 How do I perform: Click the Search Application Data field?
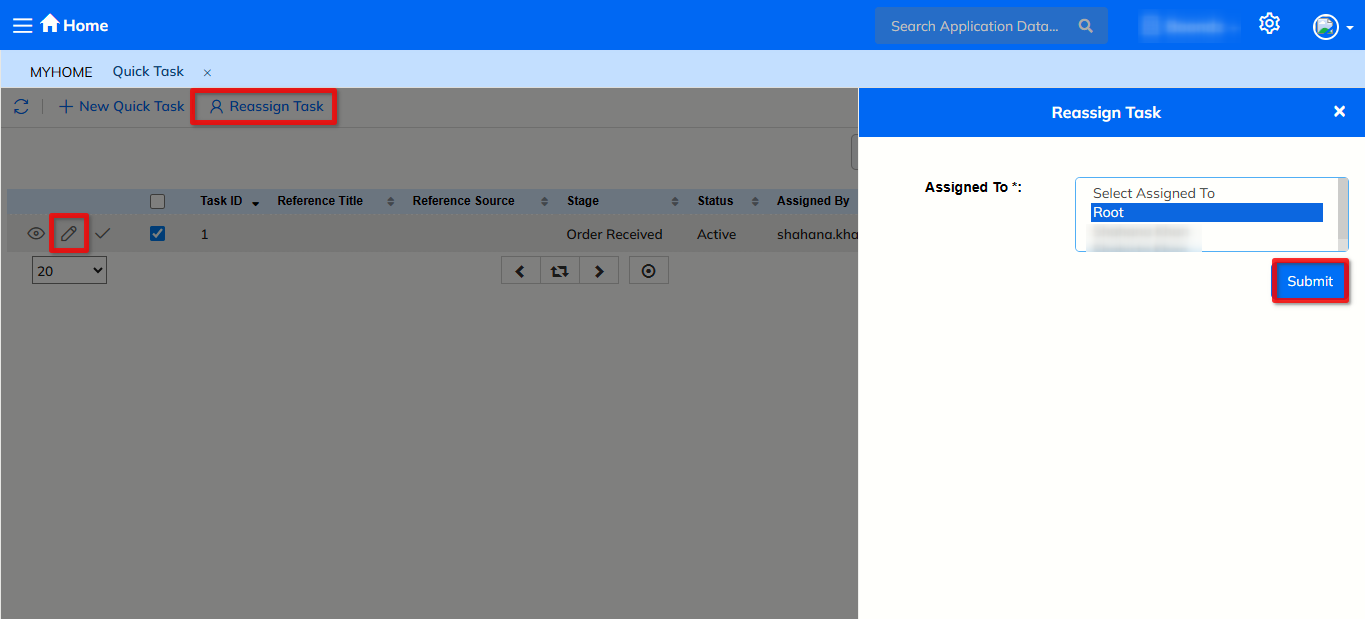click(x=974, y=26)
